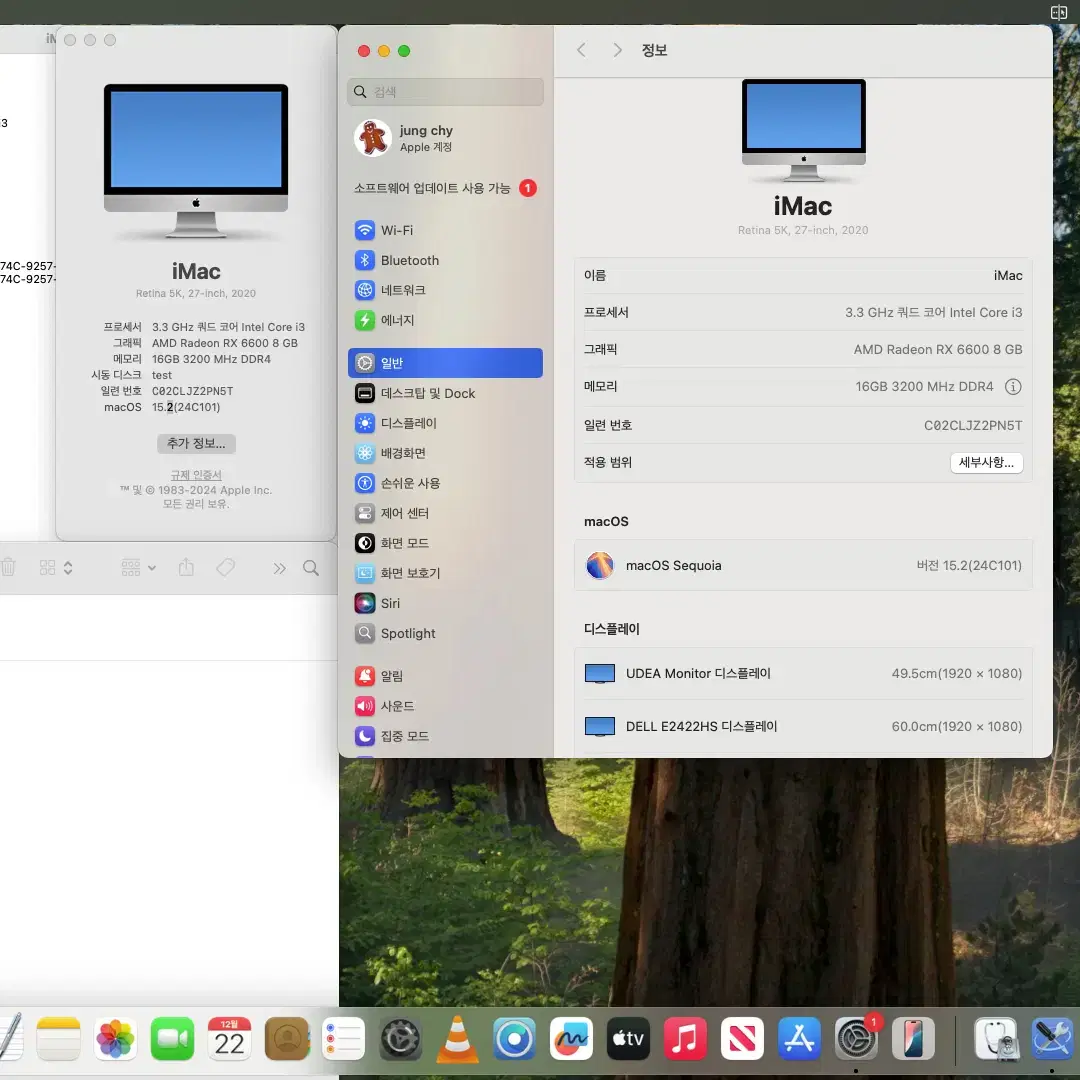Open Freeform from the Dock
1080x1080 pixels.
click(x=571, y=1038)
